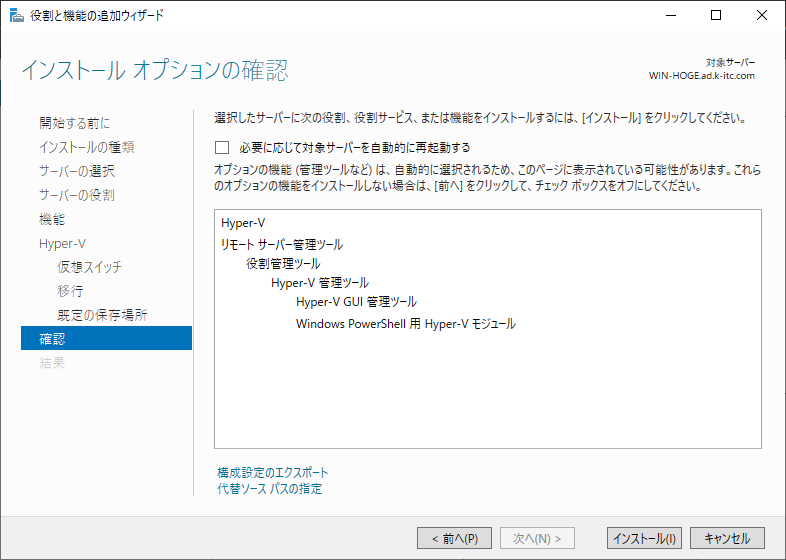This screenshot has height=560, width=786.
Task: Cancel the wizard with キャンセル button
Action: coord(727,538)
